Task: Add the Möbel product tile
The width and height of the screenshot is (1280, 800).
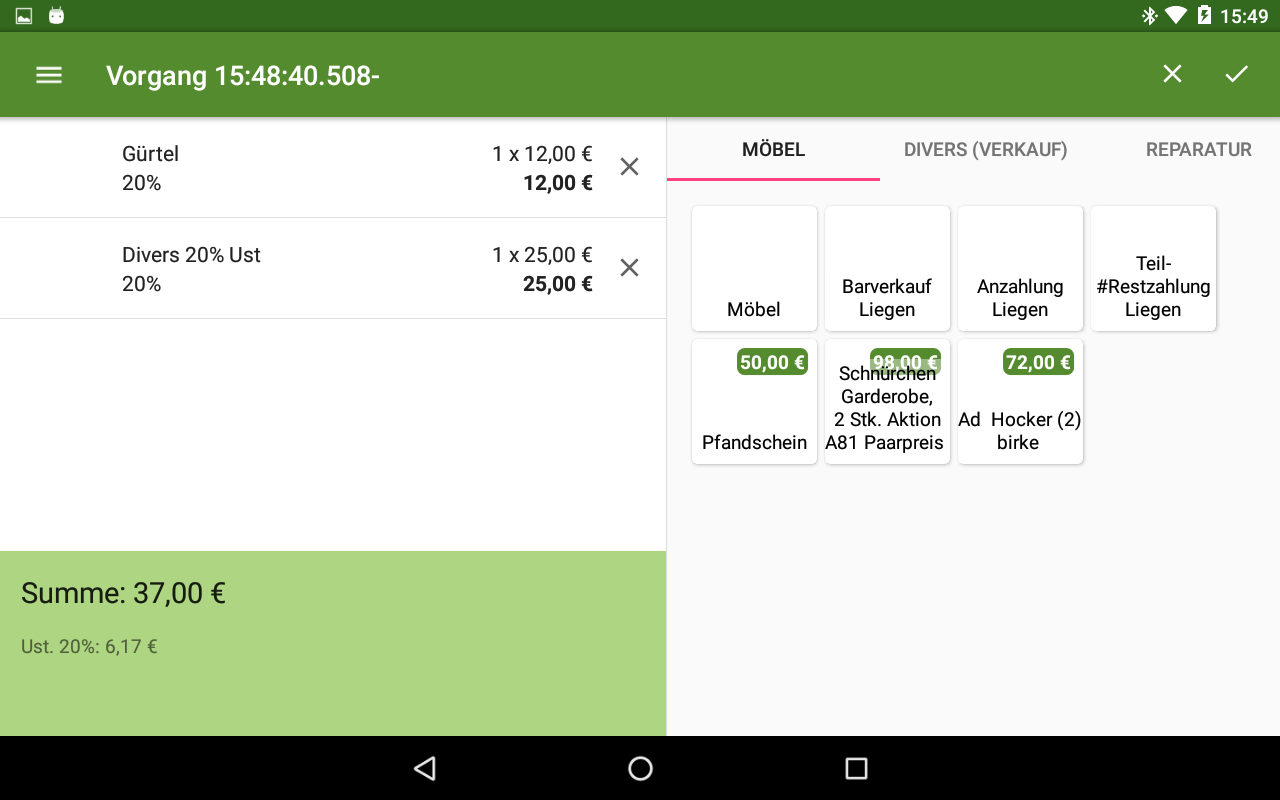Action: (754, 268)
